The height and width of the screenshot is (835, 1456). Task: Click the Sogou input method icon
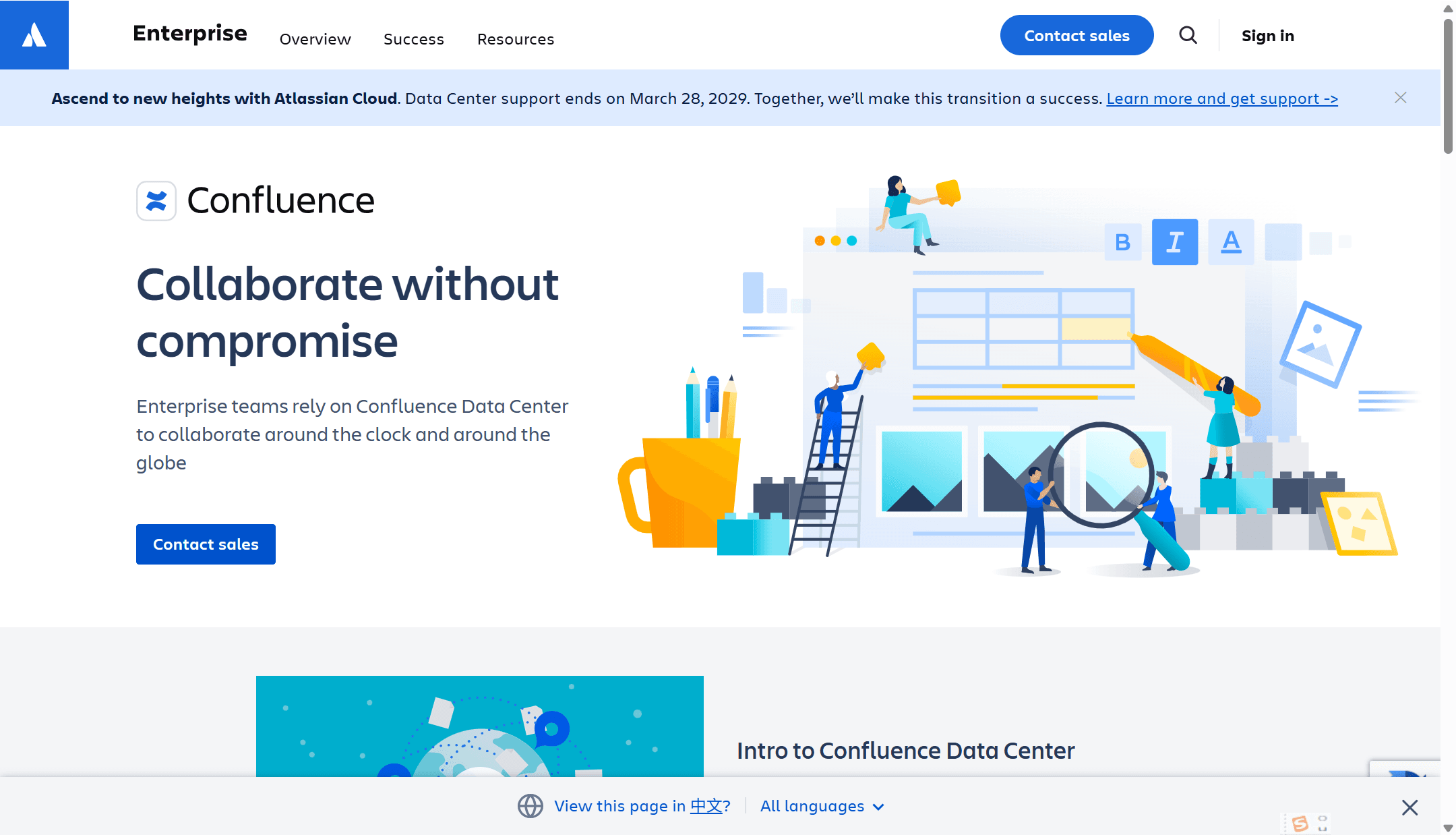(1300, 824)
